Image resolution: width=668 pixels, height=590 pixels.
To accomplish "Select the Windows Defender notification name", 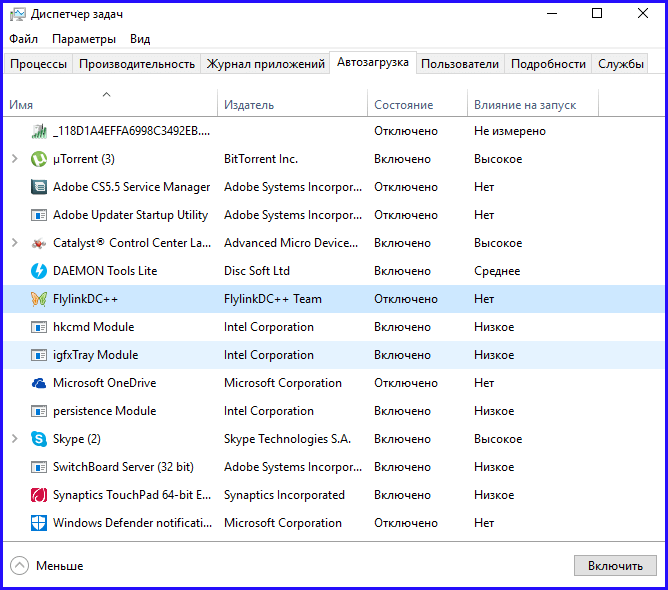I will (132, 523).
